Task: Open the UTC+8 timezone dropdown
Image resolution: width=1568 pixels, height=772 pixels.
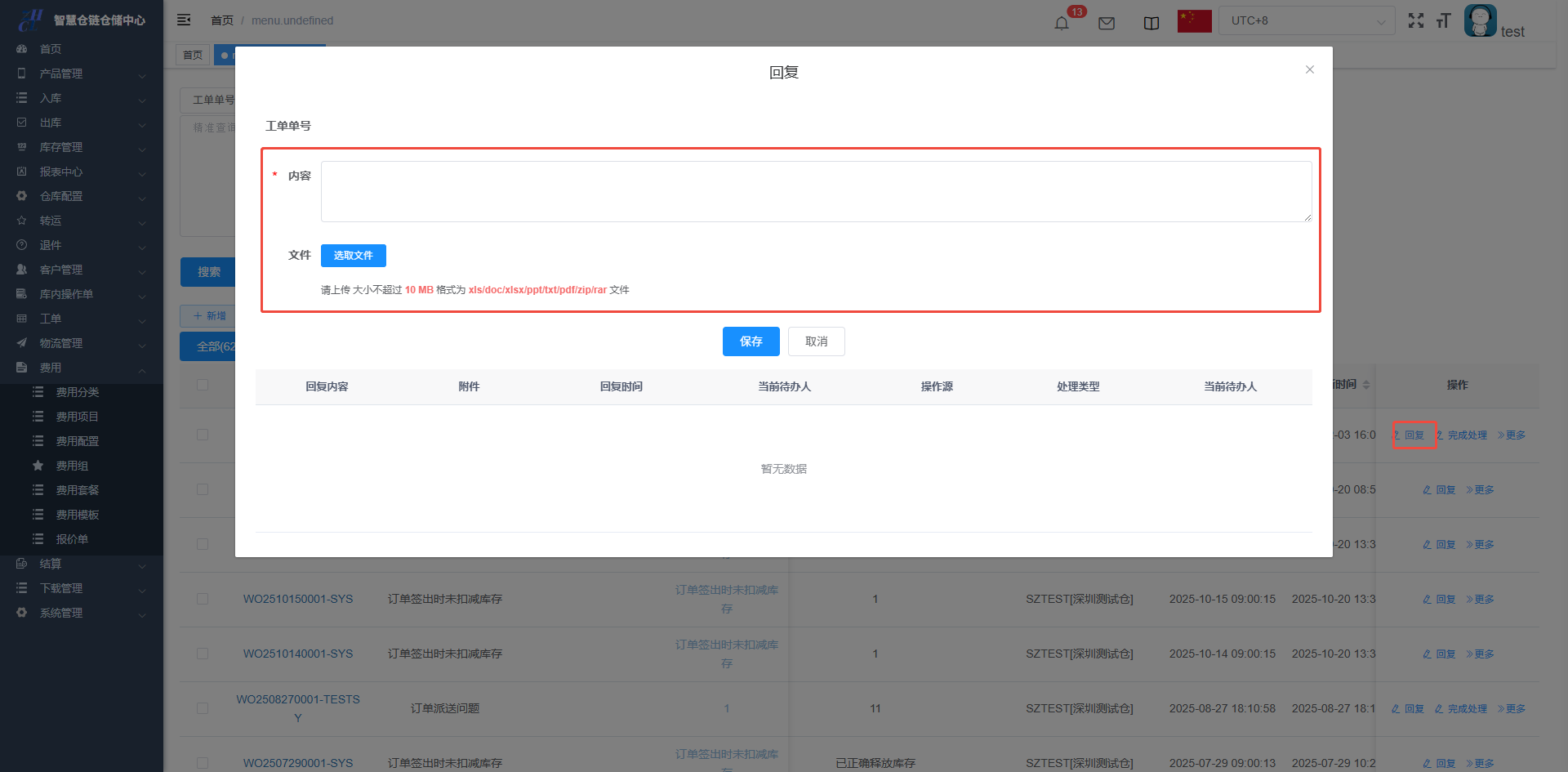Action: [x=1307, y=21]
